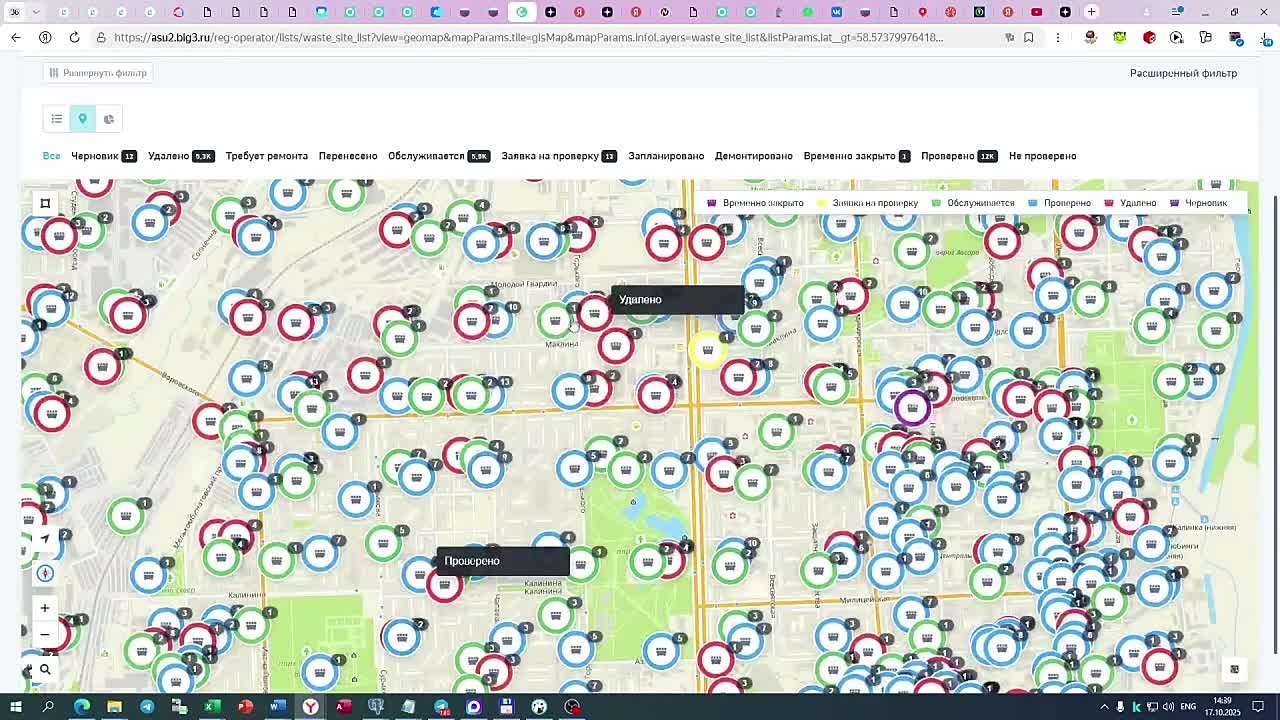Switch to list view icon
The width and height of the screenshot is (1280, 720).
(x=57, y=119)
